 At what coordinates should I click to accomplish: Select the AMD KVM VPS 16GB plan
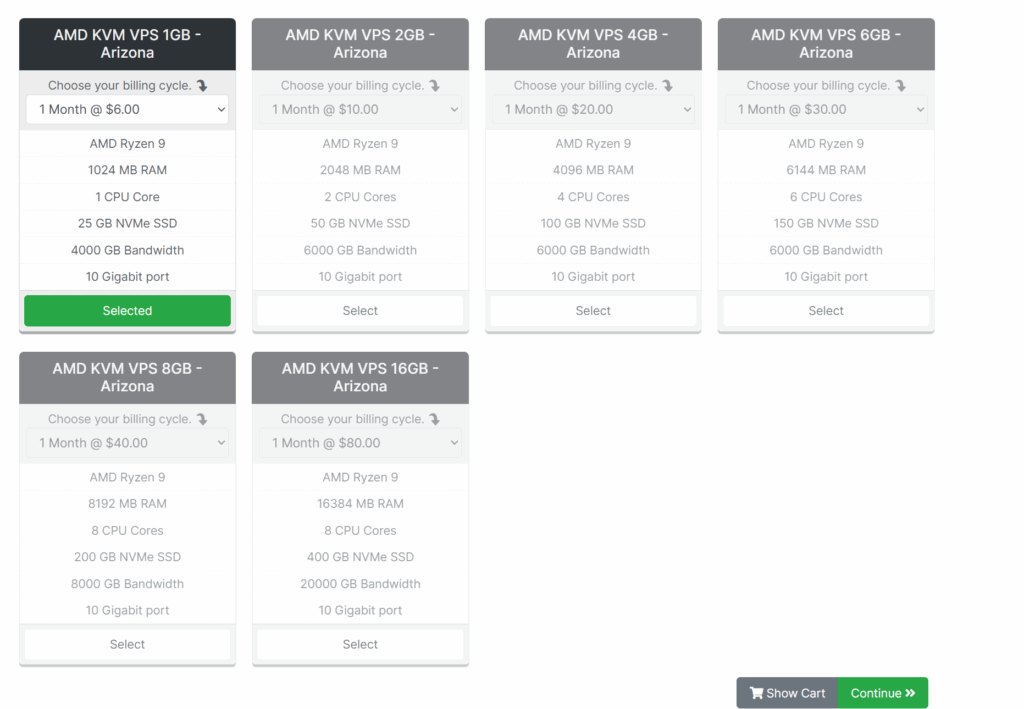point(360,644)
